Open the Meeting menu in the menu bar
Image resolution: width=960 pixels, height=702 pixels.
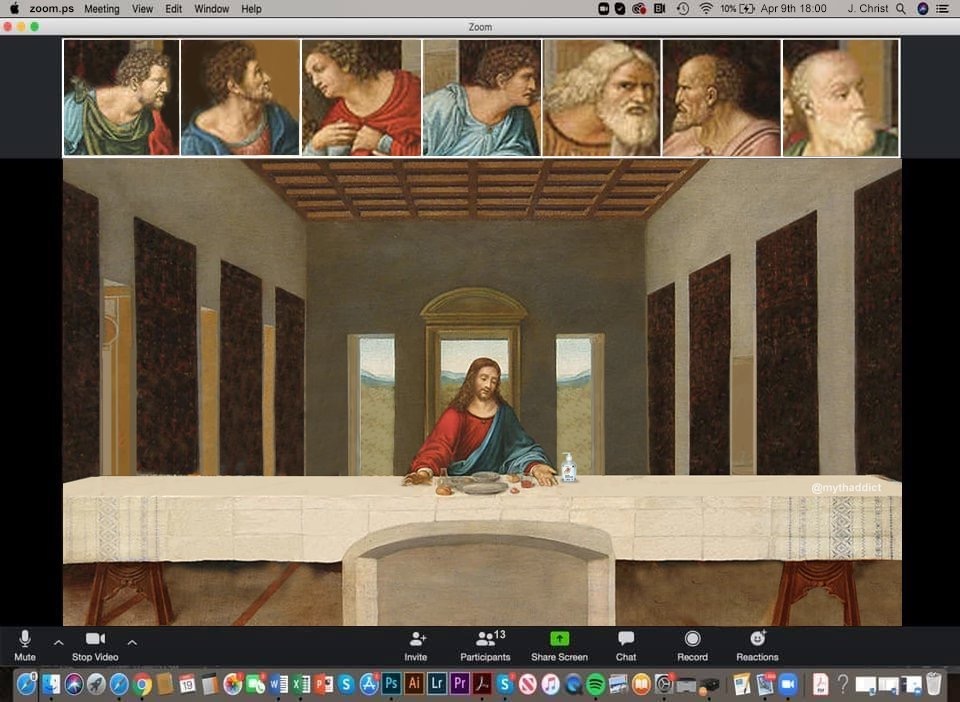102,9
